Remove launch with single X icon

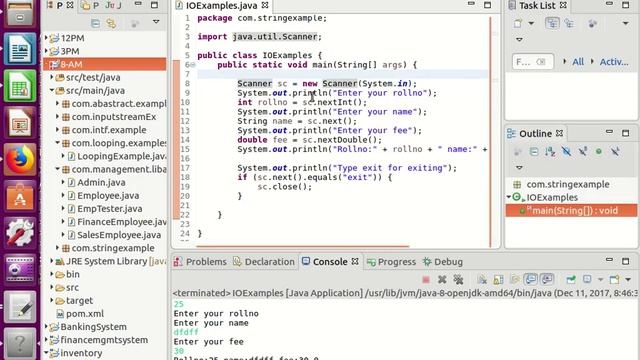pyautogui.click(x=442, y=280)
